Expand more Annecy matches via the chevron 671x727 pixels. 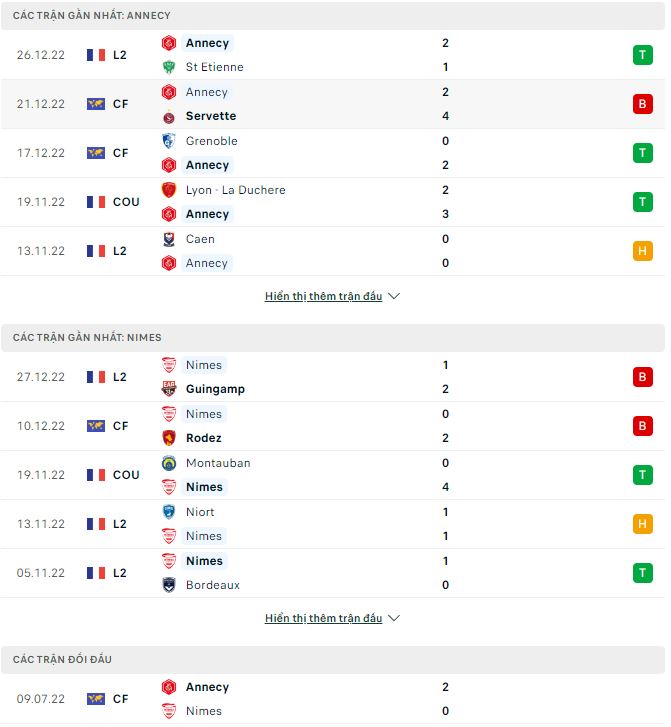(x=393, y=297)
